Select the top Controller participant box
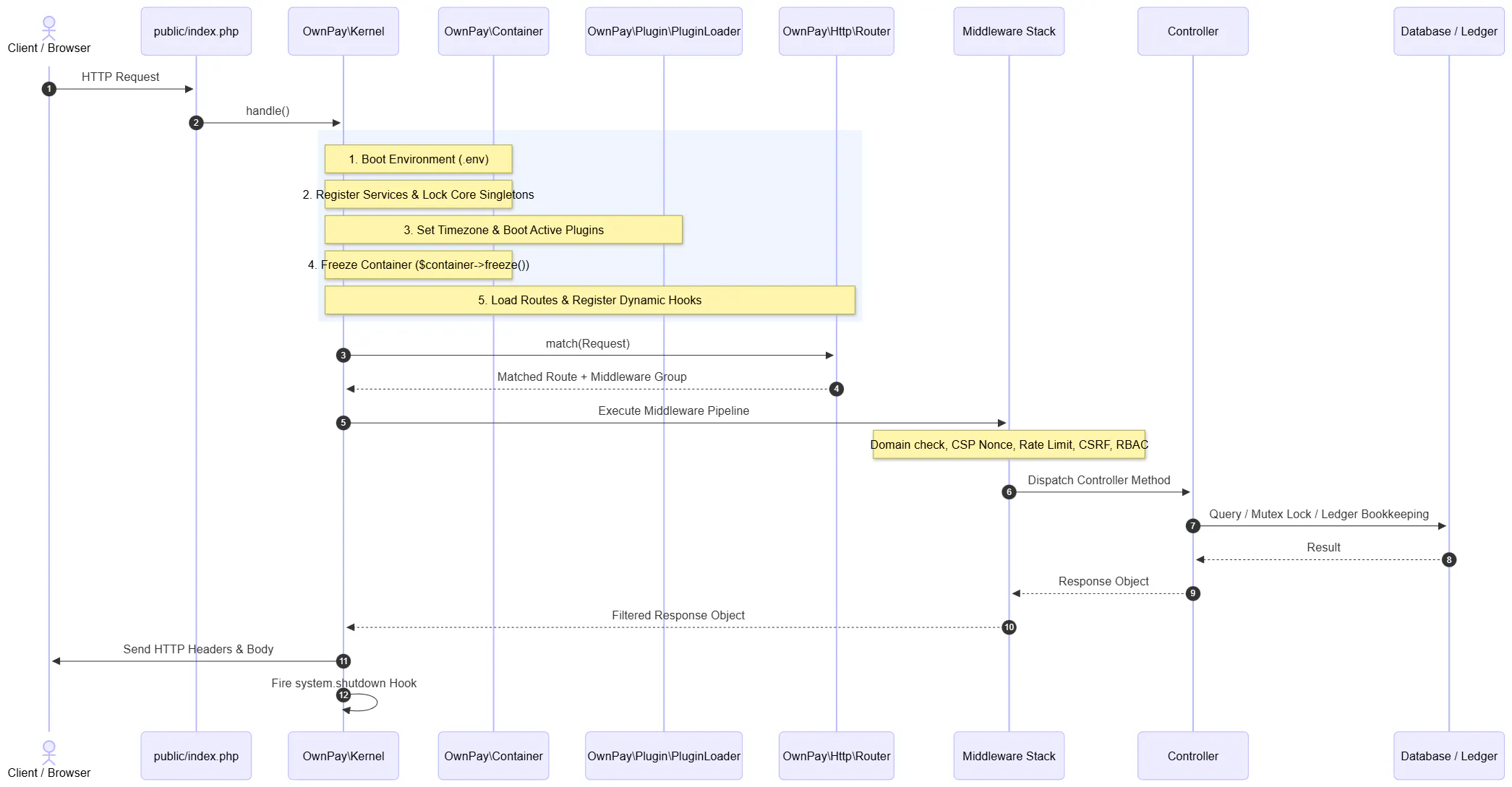The image size is (1512, 787). point(1193,31)
